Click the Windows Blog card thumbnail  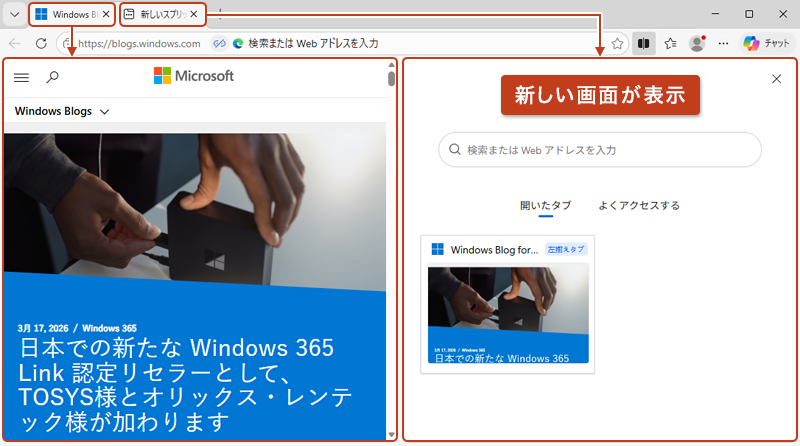[508, 313]
